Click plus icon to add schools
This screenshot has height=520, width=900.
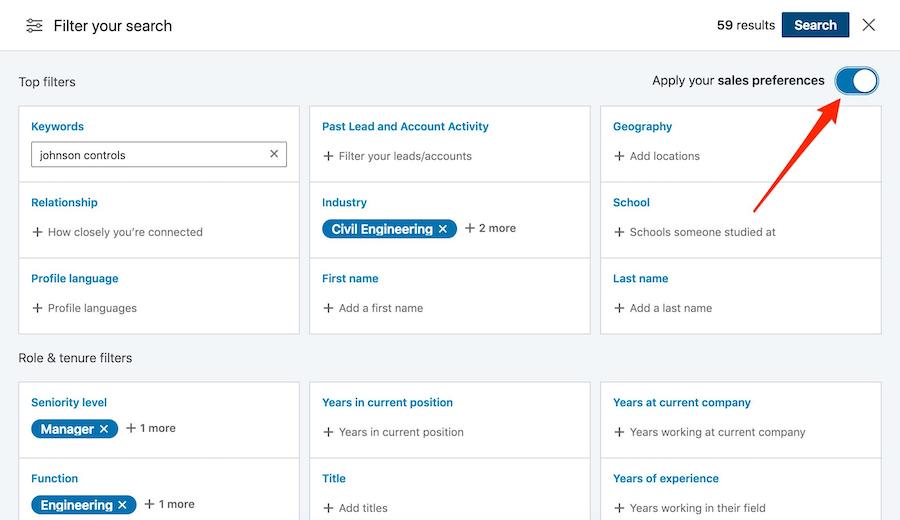pyautogui.click(x=619, y=233)
